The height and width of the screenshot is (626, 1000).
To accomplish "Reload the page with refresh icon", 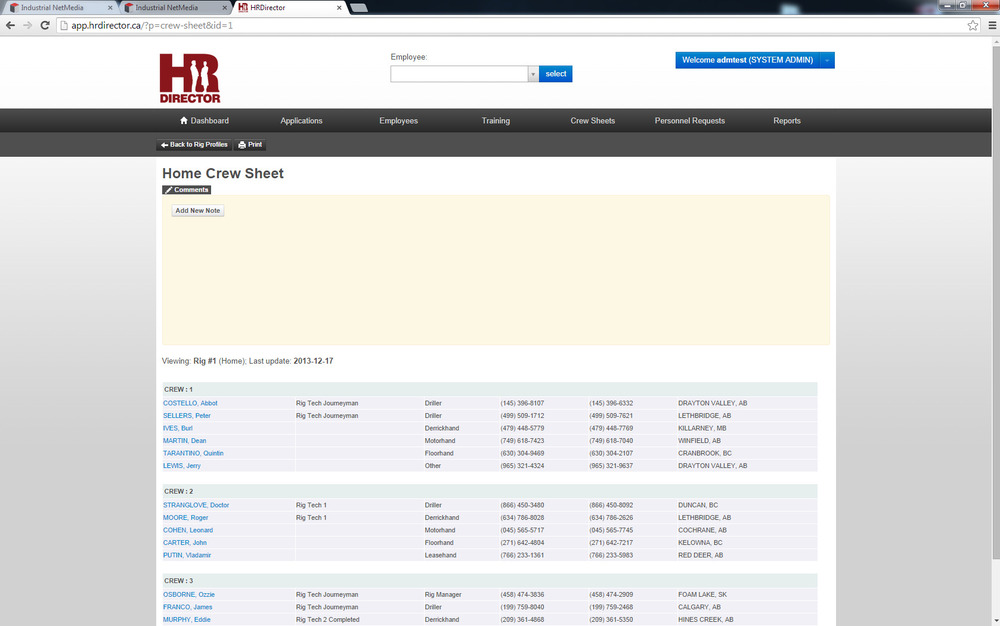I will (x=45, y=25).
